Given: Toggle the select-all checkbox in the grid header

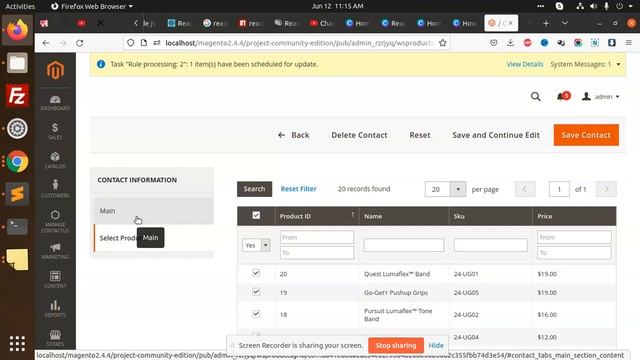Looking at the screenshot, I should (256, 215).
